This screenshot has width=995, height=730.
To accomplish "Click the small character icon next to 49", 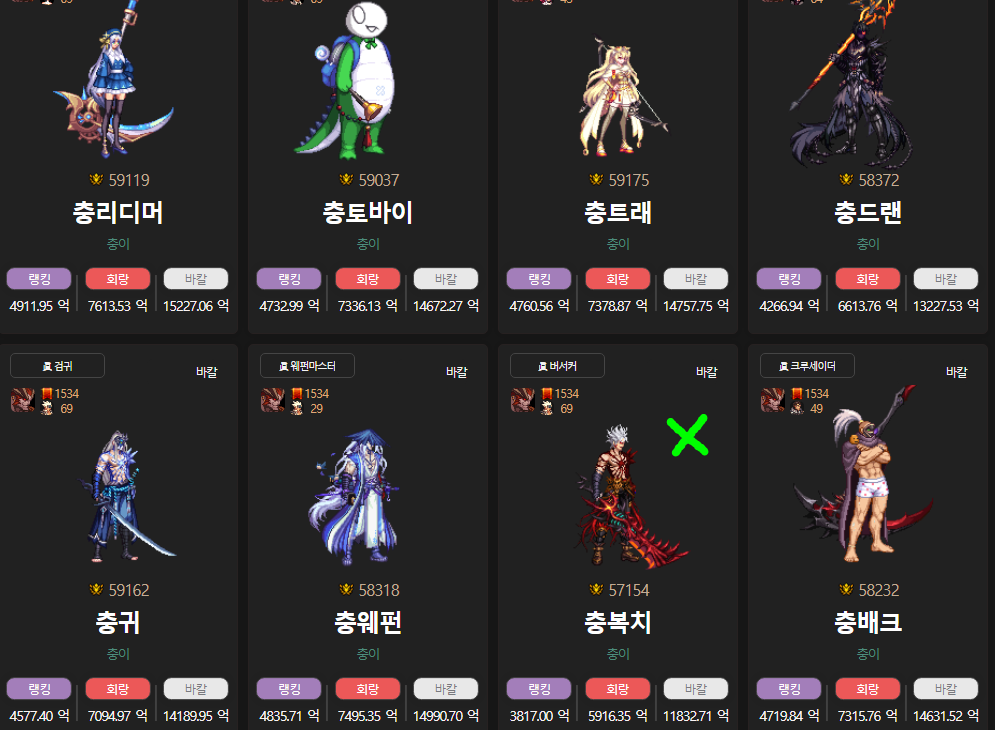I will pos(797,408).
